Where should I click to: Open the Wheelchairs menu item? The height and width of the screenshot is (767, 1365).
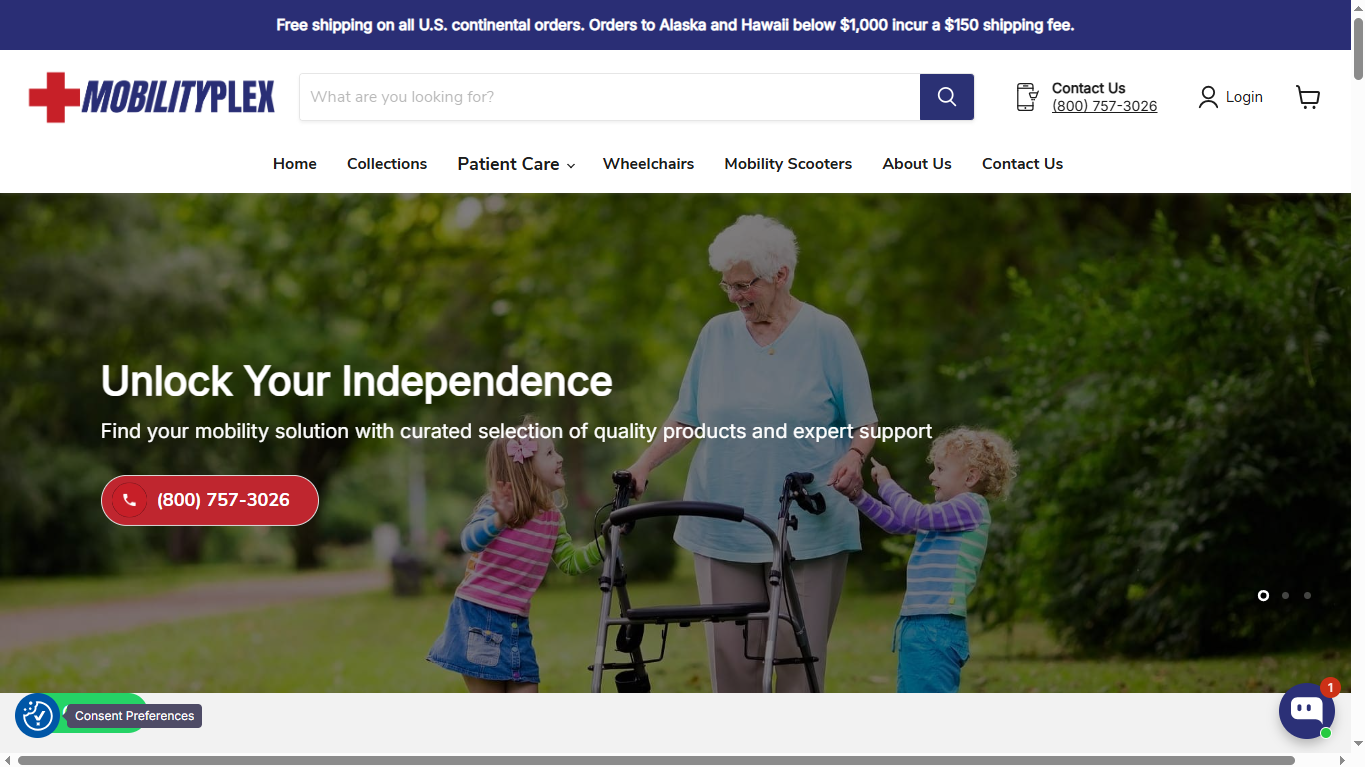[648, 164]
